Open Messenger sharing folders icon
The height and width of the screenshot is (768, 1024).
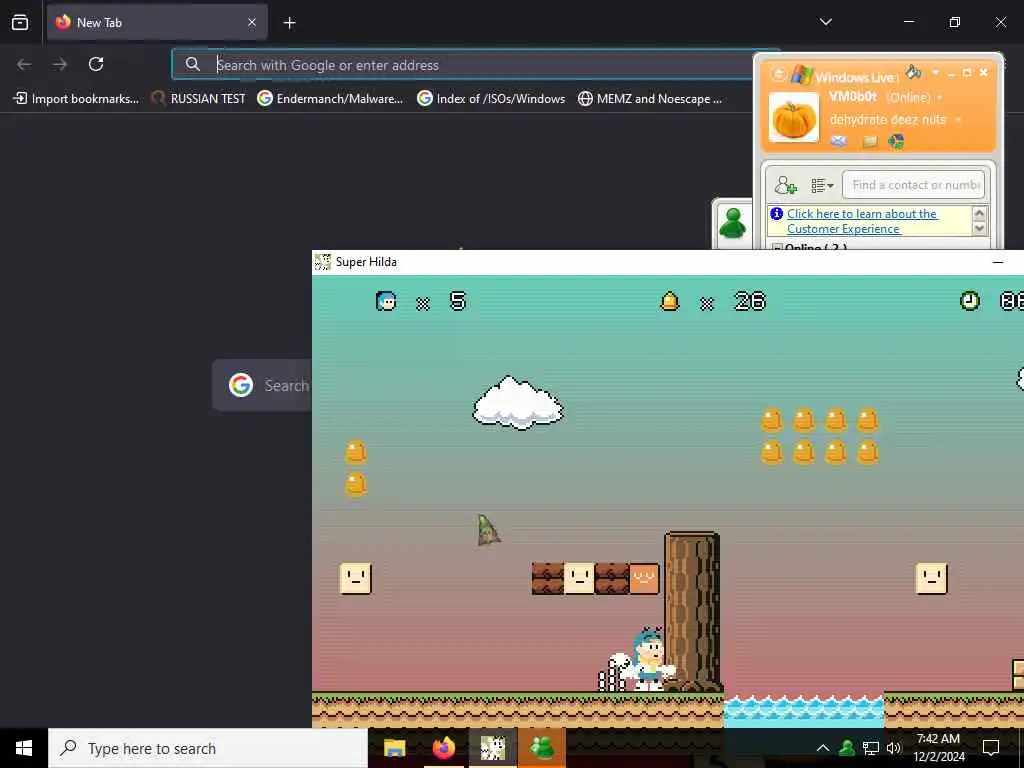(869, 141)
